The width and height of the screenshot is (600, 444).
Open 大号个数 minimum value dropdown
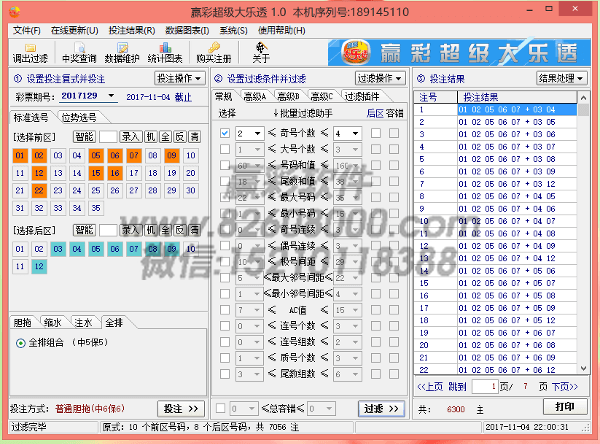(x=258, y=149)
